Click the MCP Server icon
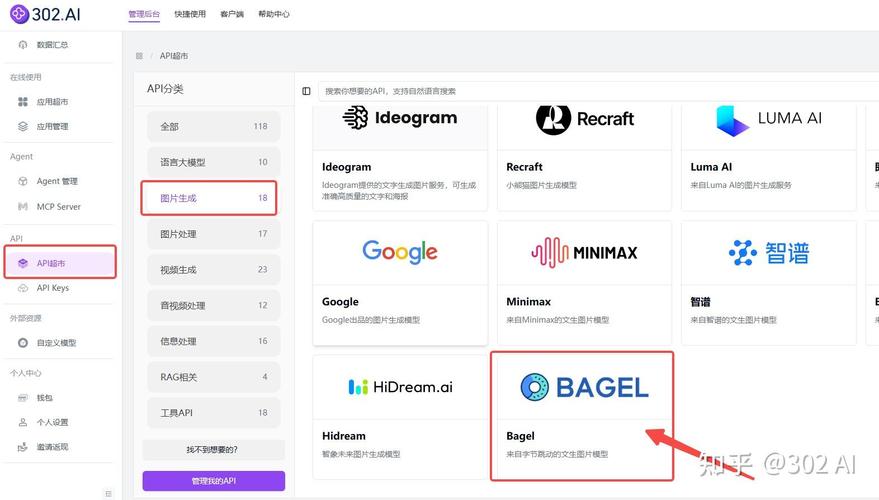 coord(23,206)
